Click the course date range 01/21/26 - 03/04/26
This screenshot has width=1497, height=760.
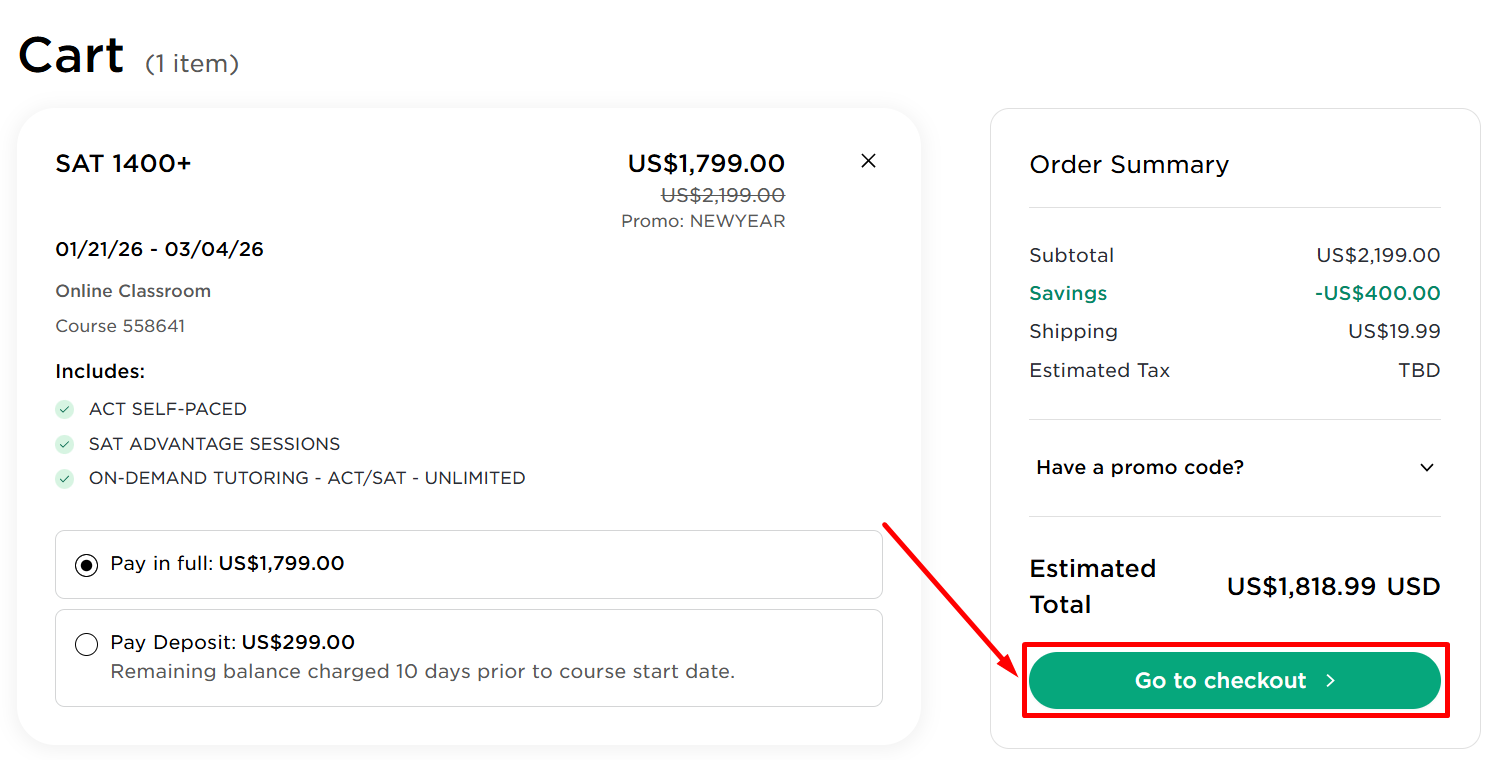click(x=159, y=249)
